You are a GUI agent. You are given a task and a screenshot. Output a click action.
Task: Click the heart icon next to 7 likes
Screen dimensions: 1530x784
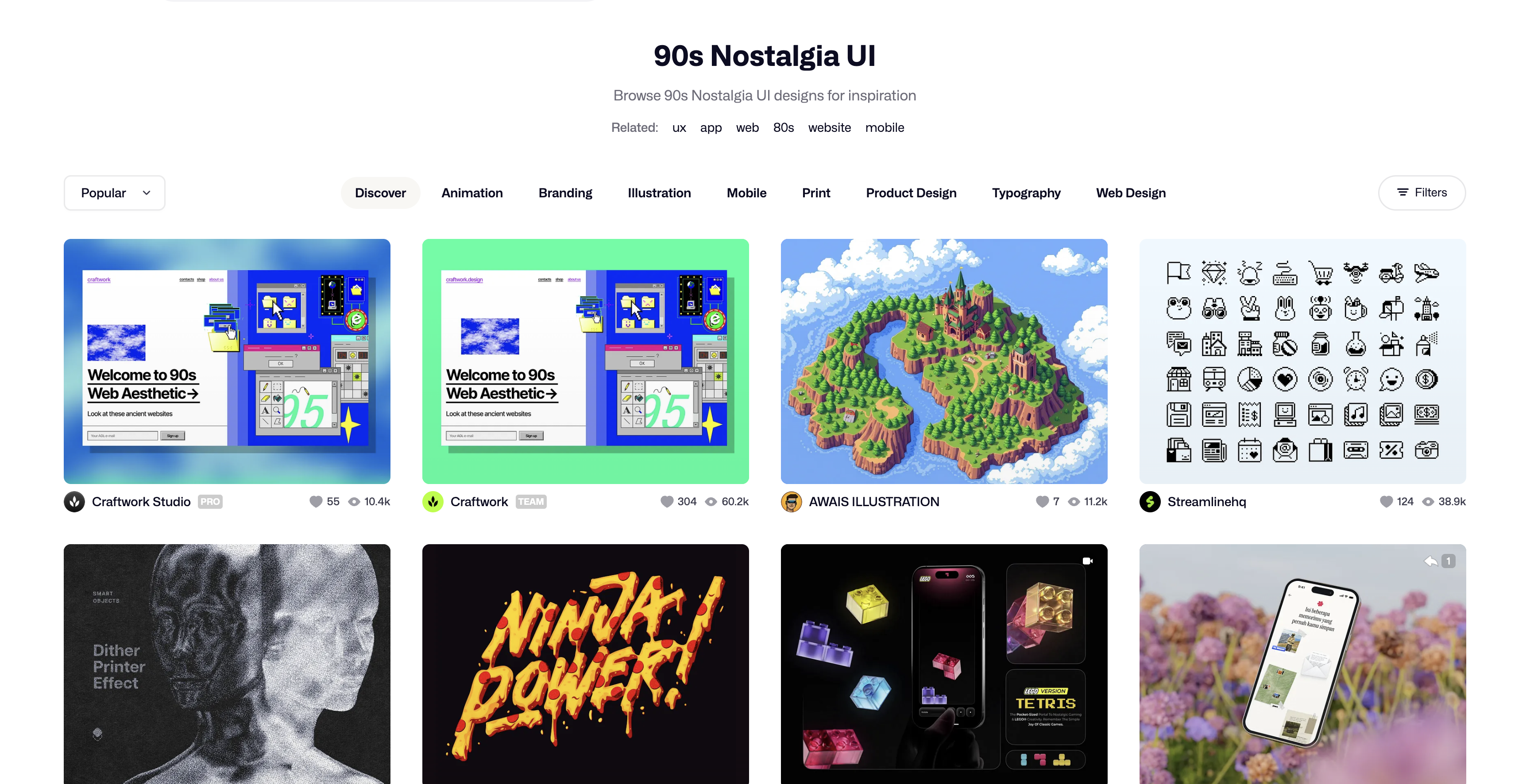pos(1042,501)
